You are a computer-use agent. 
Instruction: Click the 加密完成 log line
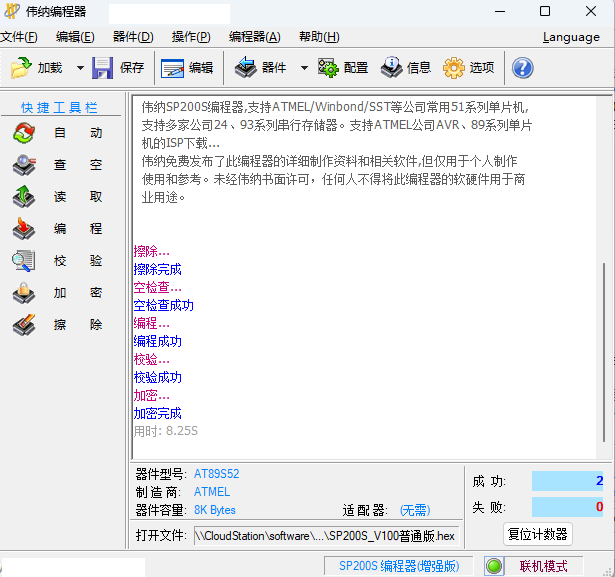click(x=157, y=413)
